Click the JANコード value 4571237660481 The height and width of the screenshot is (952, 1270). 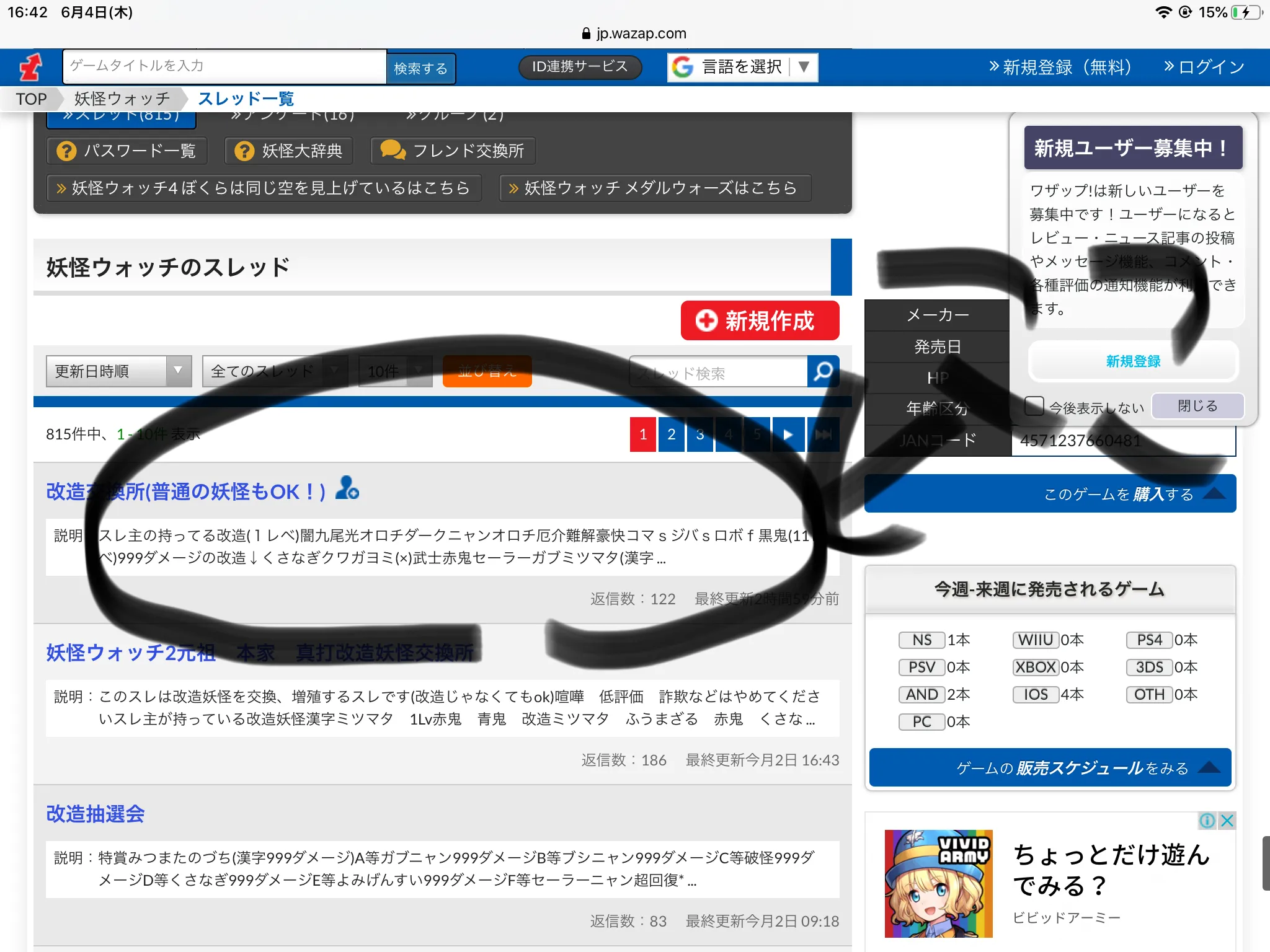coord(1080,441)
